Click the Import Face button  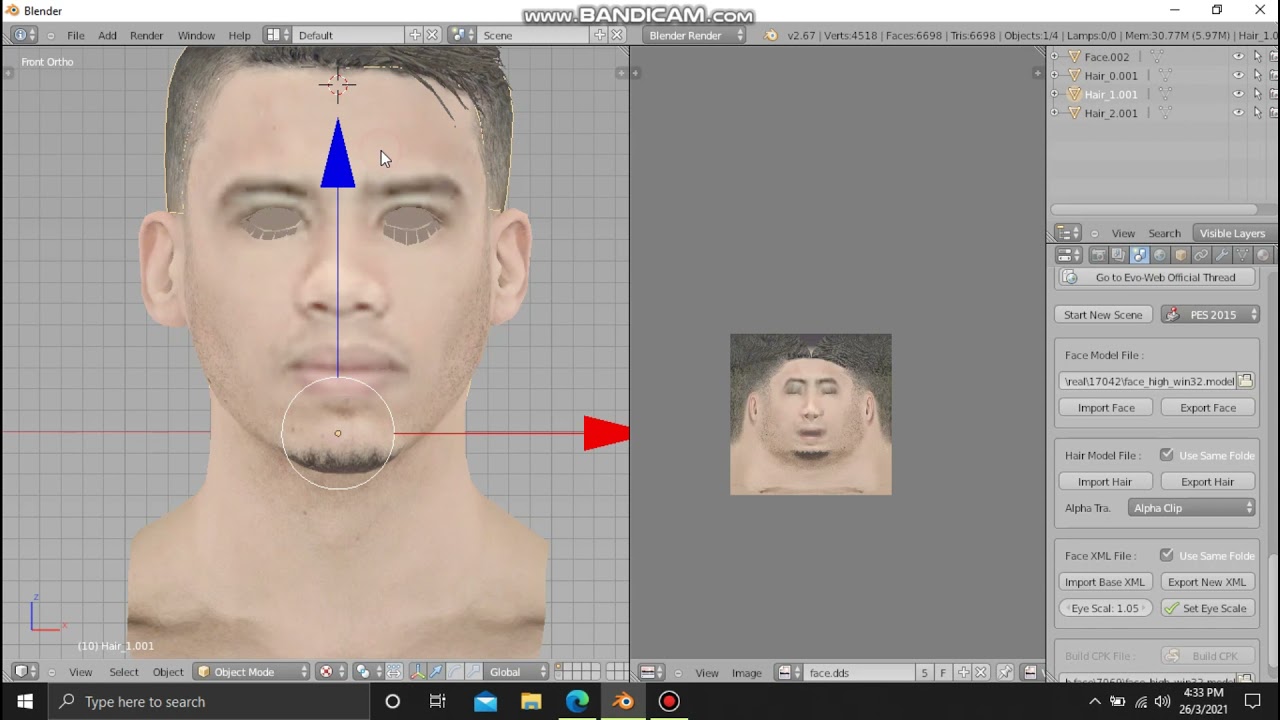point(1106,408)
